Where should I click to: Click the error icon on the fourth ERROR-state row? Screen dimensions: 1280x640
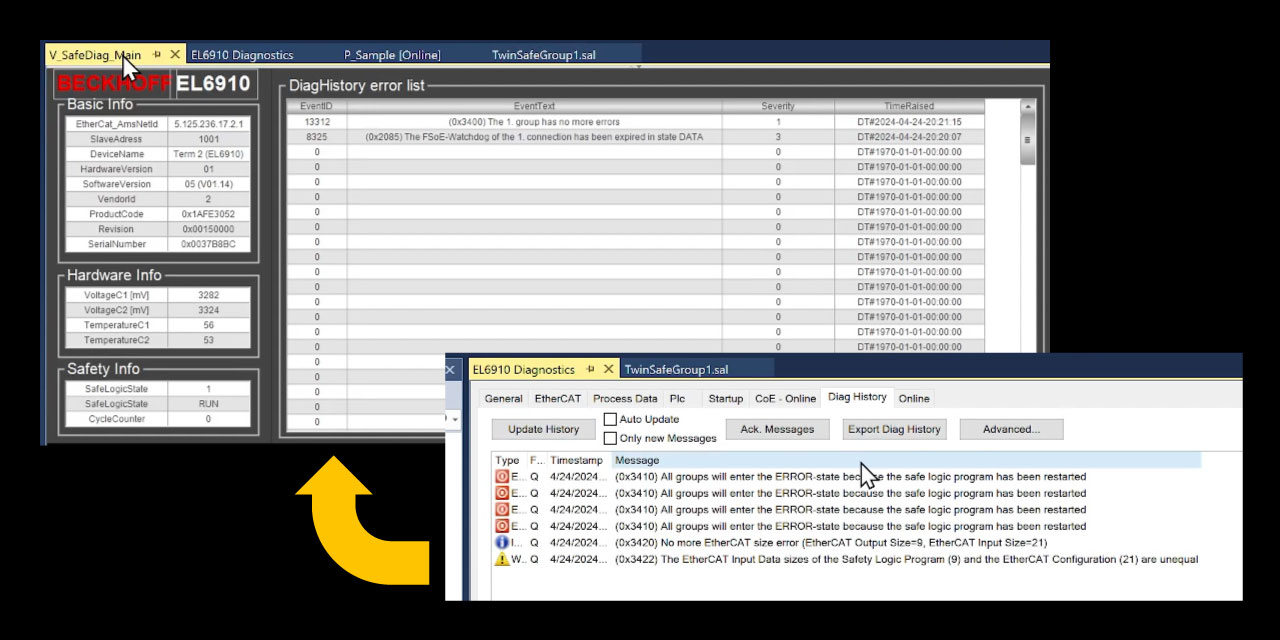click(502, 527)
